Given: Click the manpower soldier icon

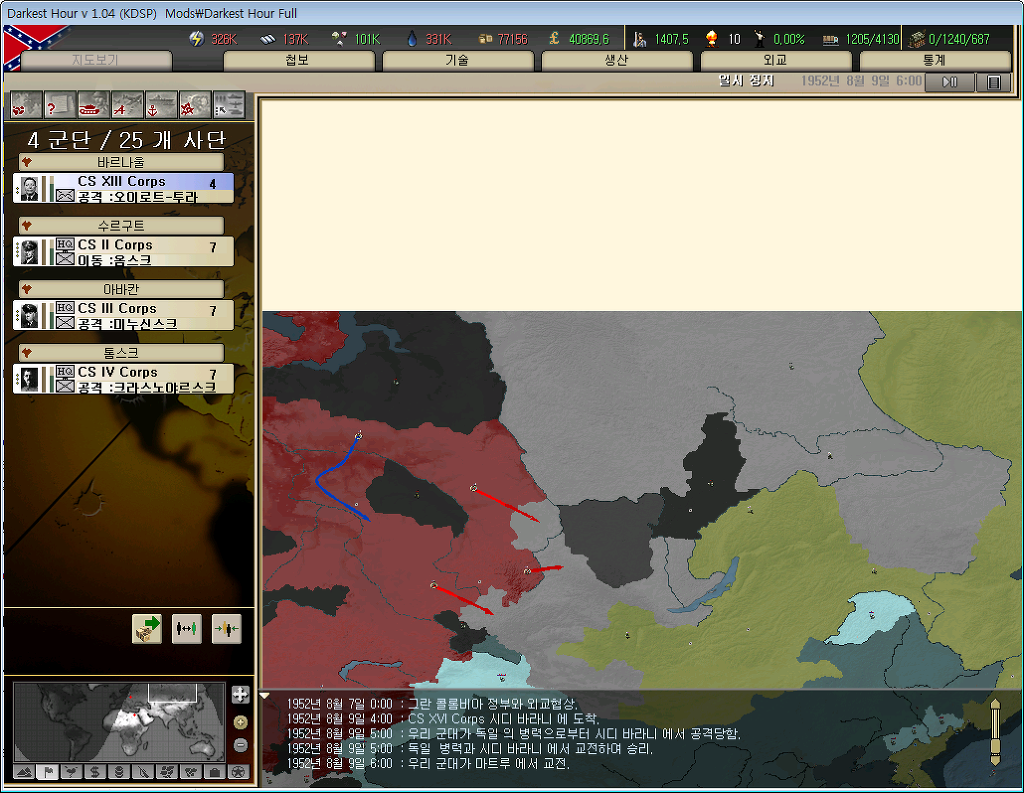Looking at the screenshot, I should [x=640, y=39].
